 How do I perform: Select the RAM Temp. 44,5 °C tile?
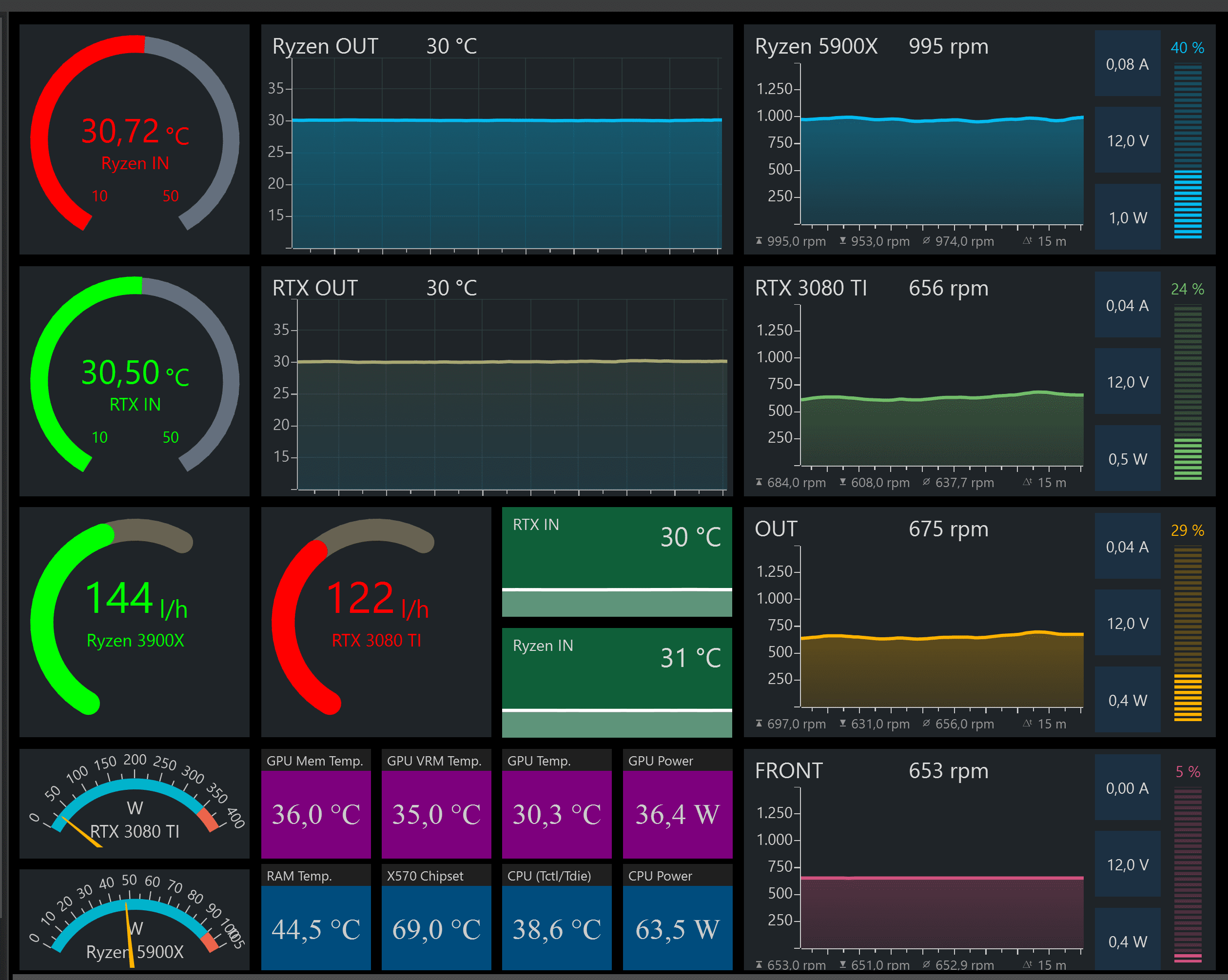tap(316, 917)
